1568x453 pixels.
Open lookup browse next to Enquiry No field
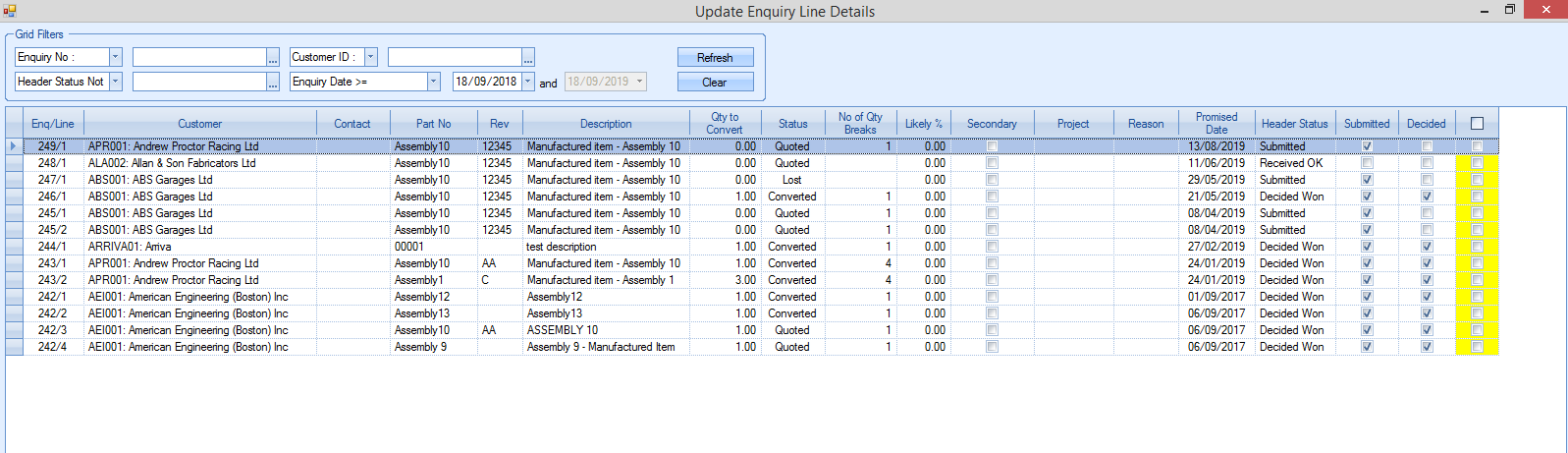click(x=273, y=58)
